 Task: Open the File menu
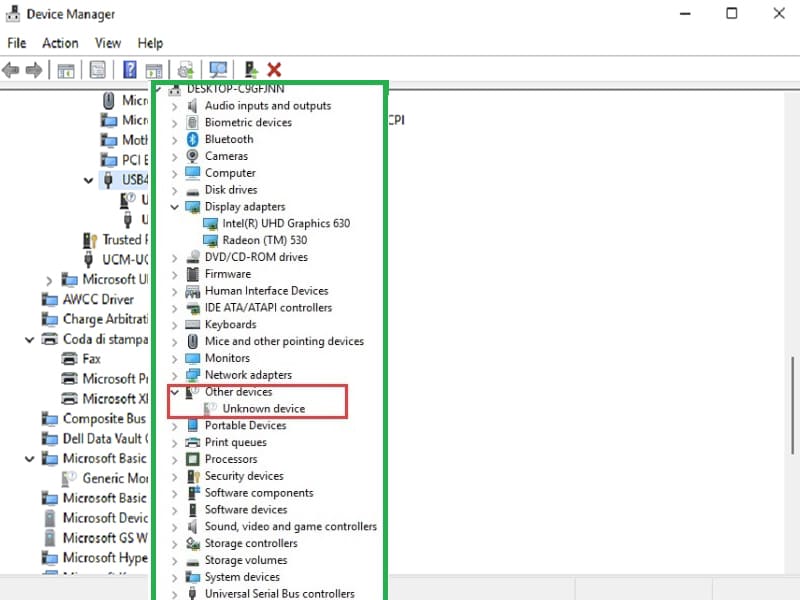pos(16,43)
